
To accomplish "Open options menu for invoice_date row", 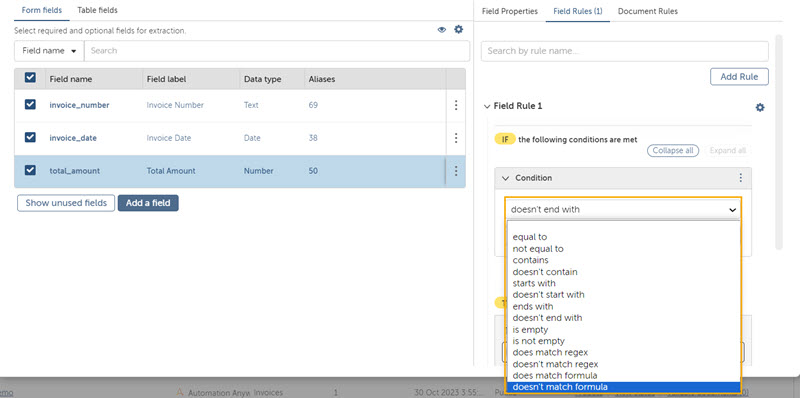I will tap(456, 138).
